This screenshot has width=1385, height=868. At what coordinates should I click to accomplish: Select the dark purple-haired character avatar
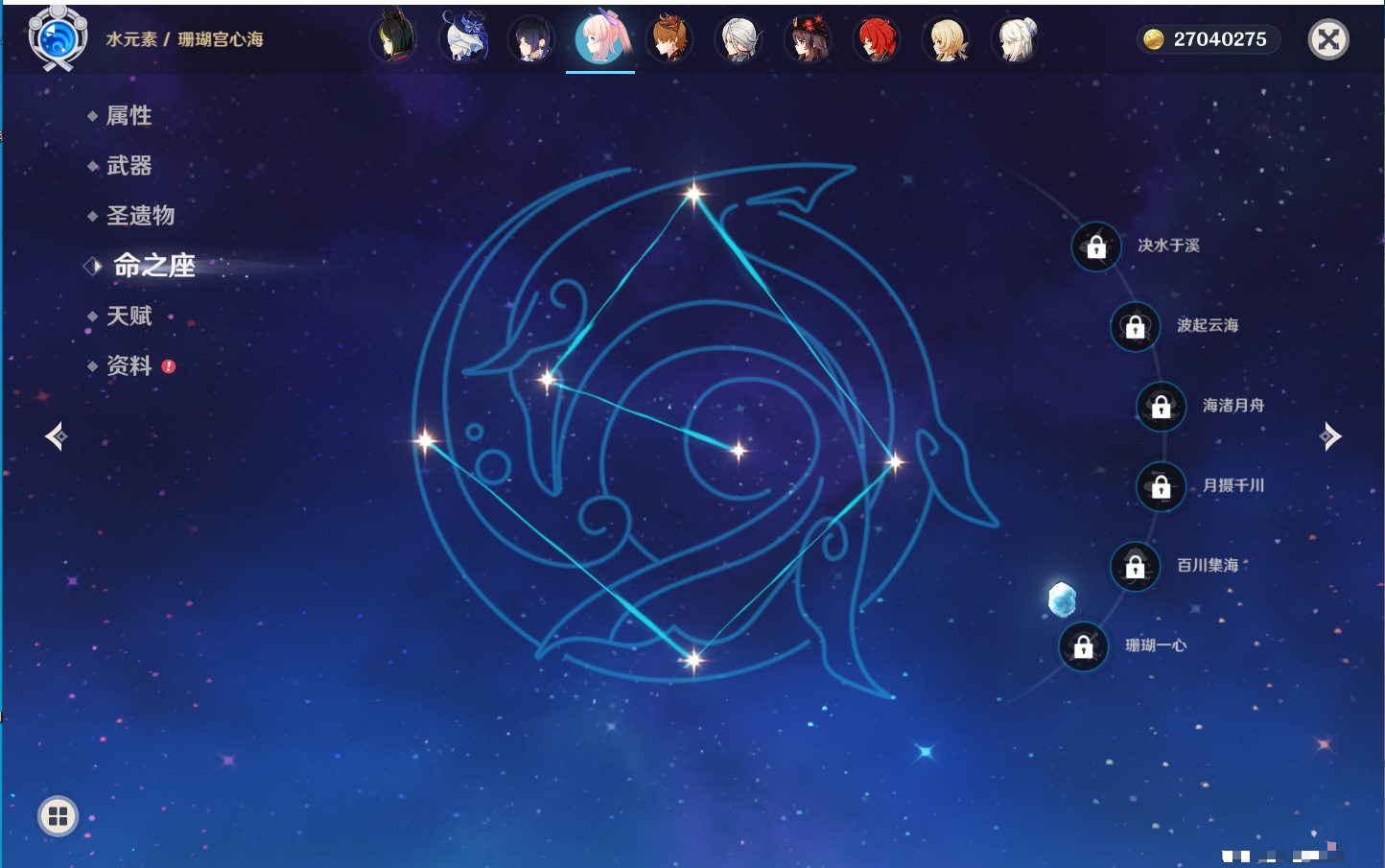[x=532, y=38]
